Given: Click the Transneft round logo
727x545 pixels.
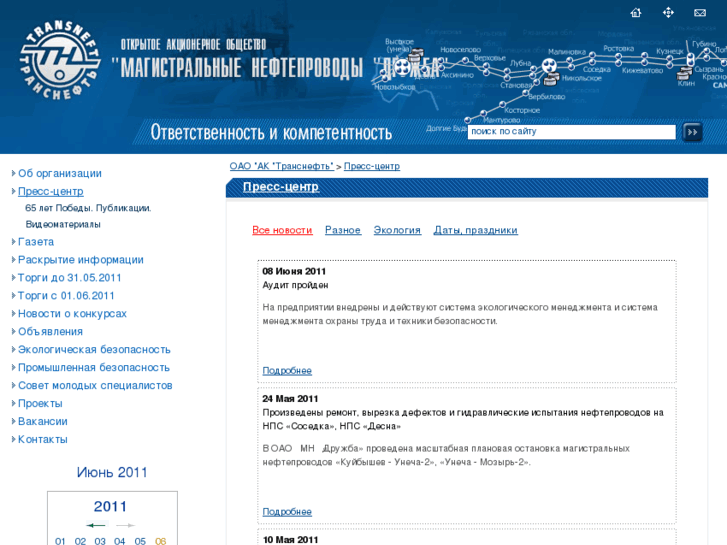Looking at the screenshot, I should point(60,60).
